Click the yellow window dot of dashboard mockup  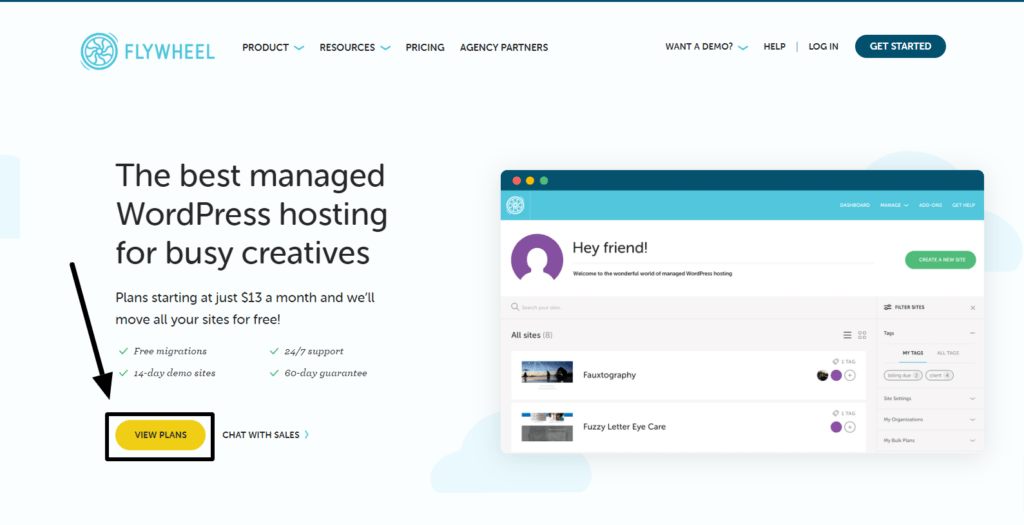tap(530, 181)
